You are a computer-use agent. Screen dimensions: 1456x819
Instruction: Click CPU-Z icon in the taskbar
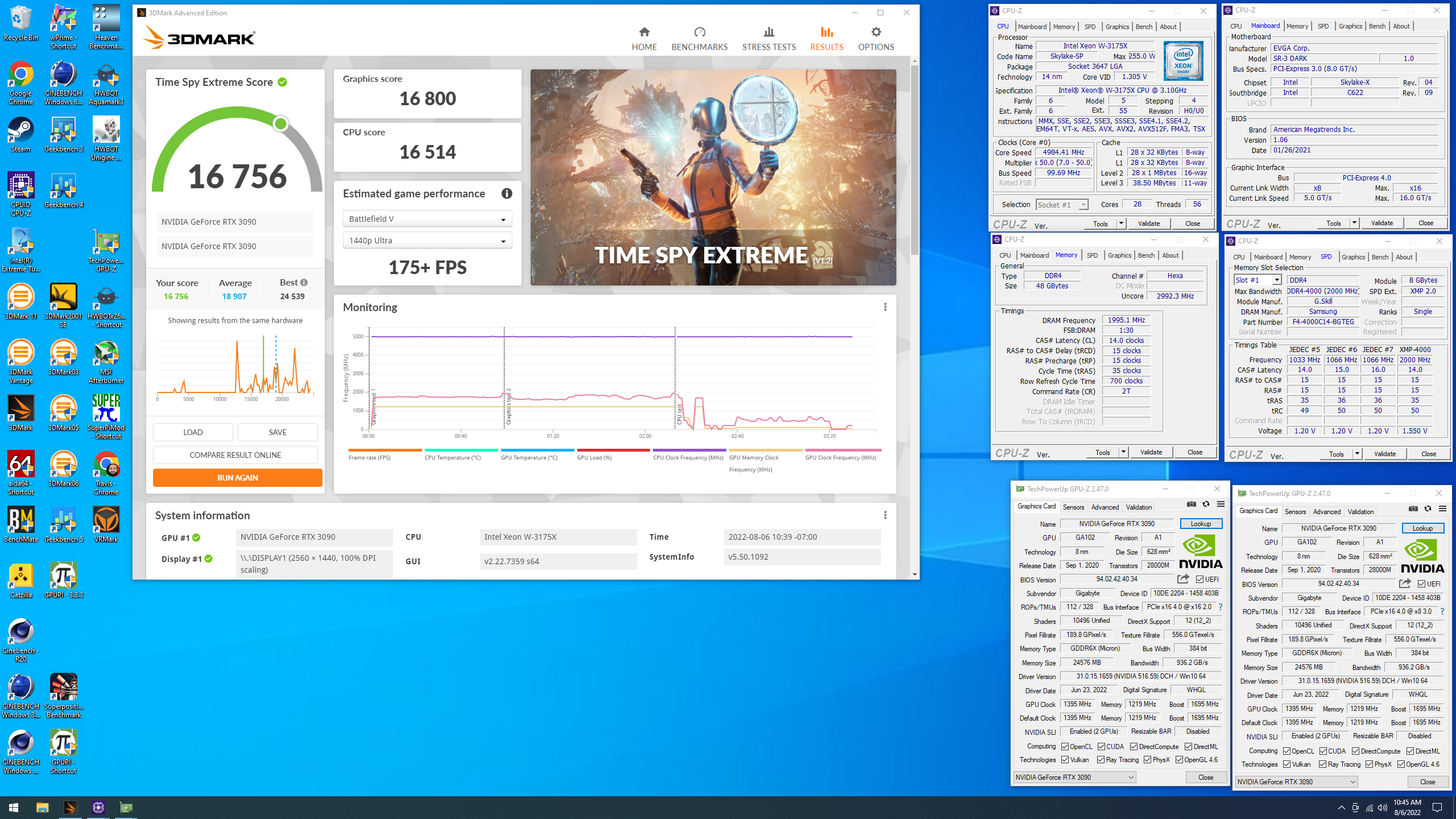point(98,808)
